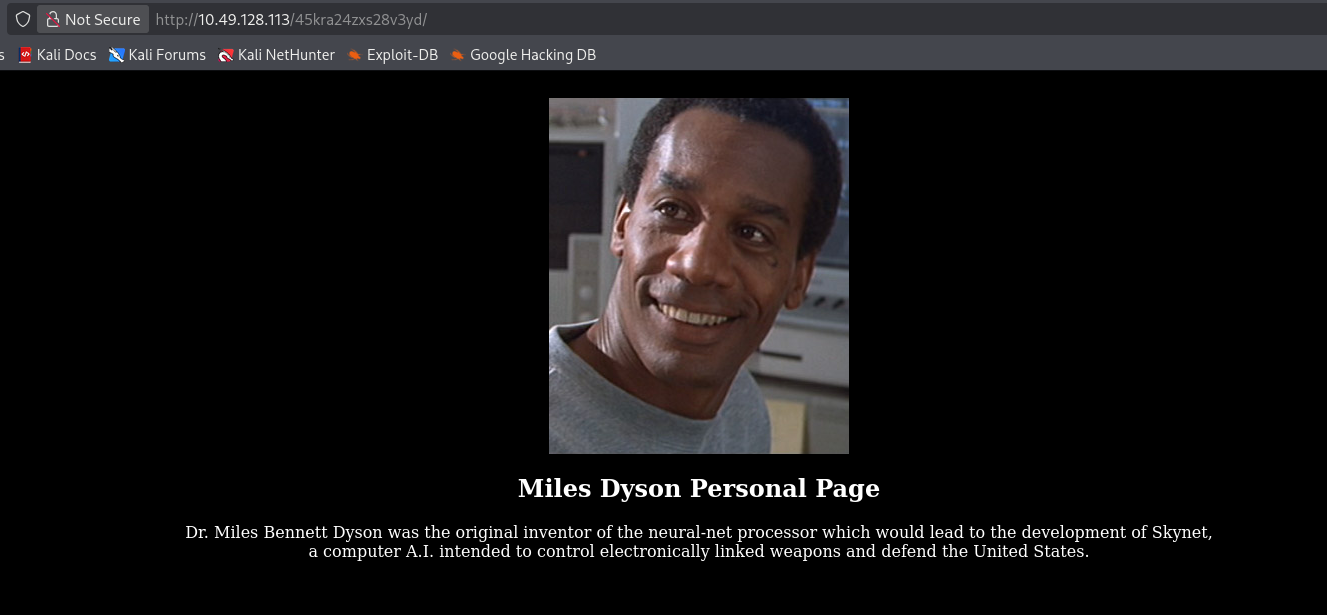
Task: Click the Kali Forums bookmark favicon
Action: coord(117,55)
